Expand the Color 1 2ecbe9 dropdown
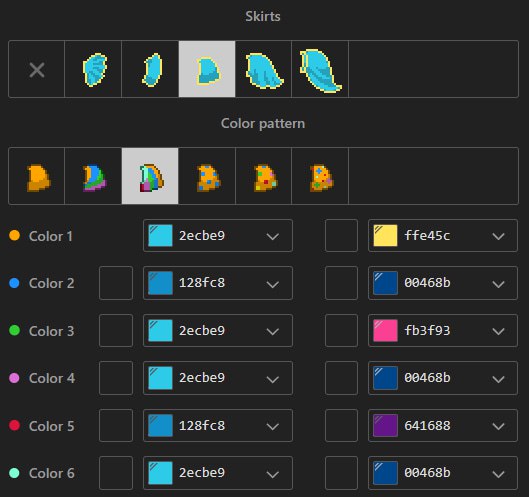This screenshot has width=529, height=497. [272, 236]
